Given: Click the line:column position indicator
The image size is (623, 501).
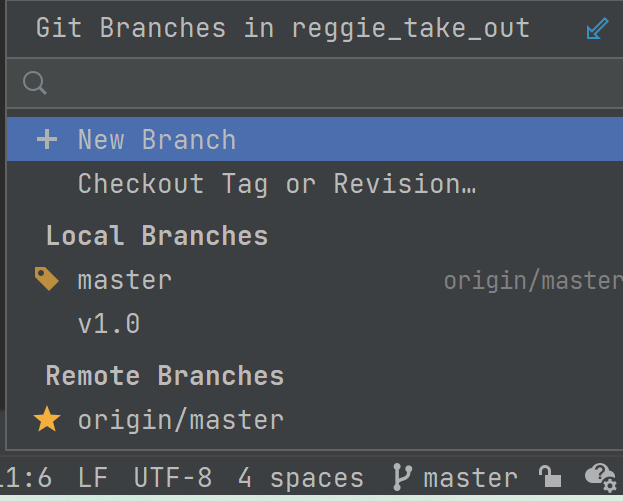Looking at the screenshot, I should 26,478.
